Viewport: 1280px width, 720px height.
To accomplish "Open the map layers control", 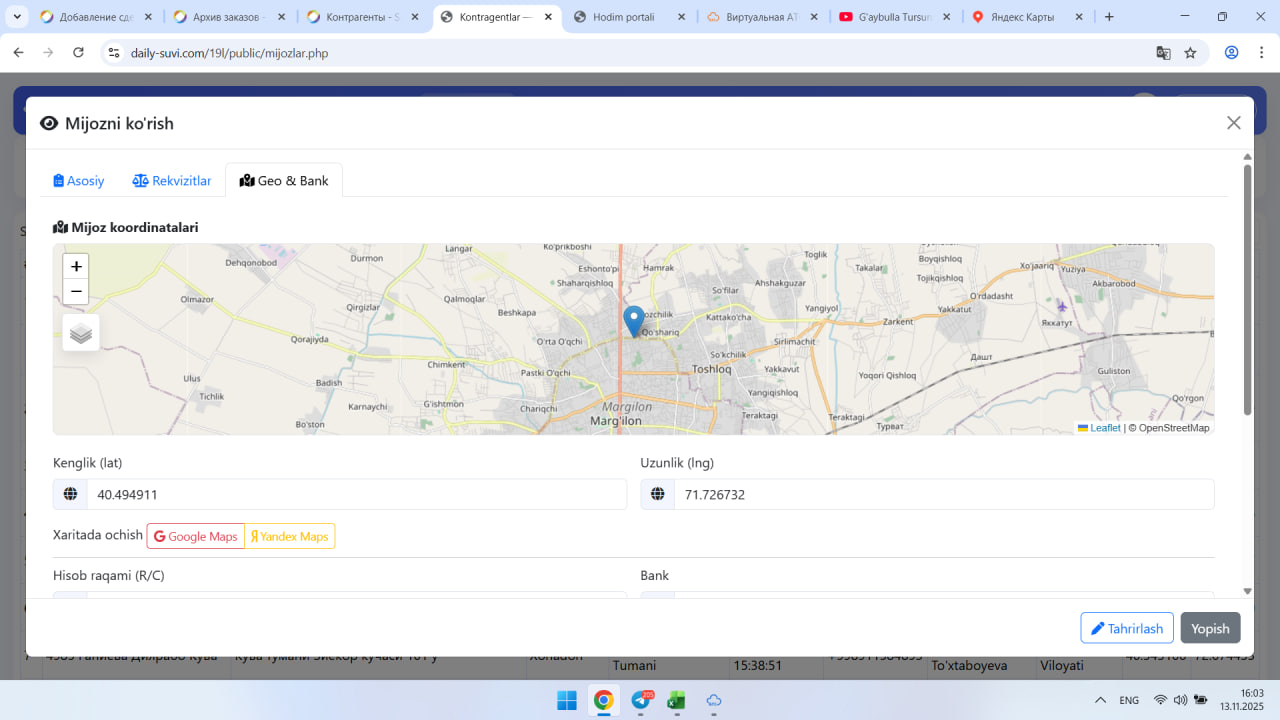I will [81, 333].
